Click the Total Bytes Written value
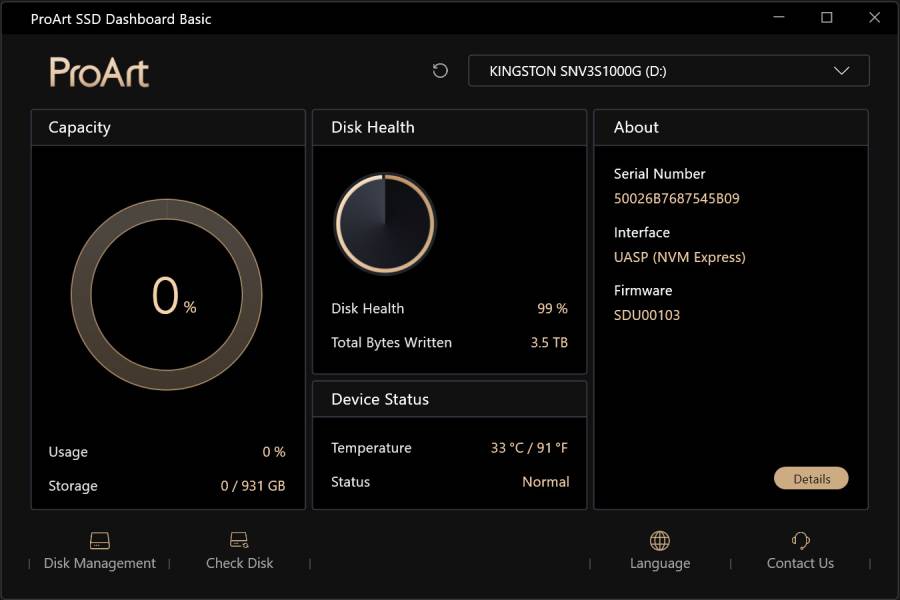The width and height of the screenshot is (900, 600). [x=549, y=343]
